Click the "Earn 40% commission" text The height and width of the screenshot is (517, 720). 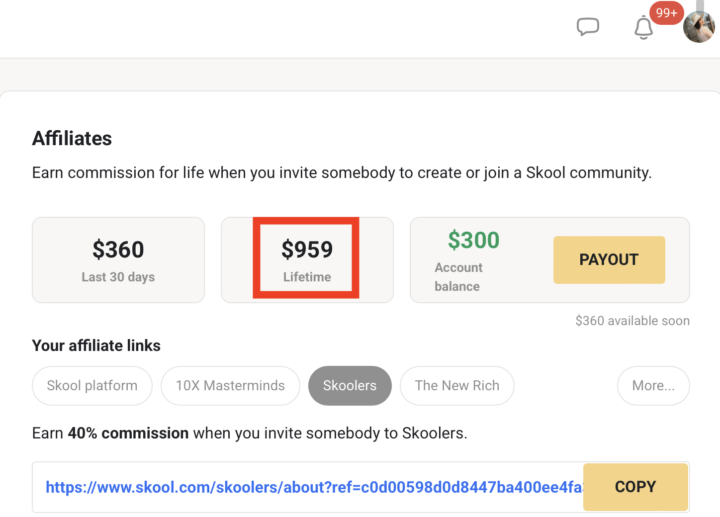249,433
